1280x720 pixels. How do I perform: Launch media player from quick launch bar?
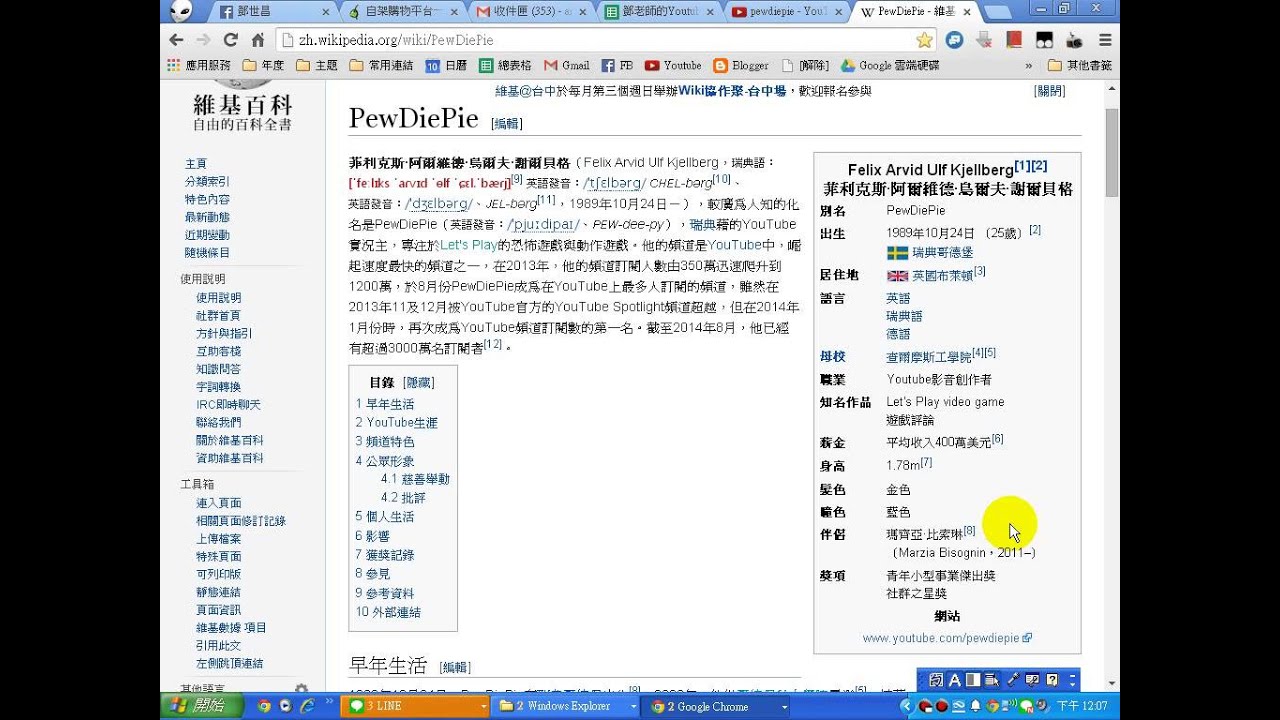tap(286, 706)
